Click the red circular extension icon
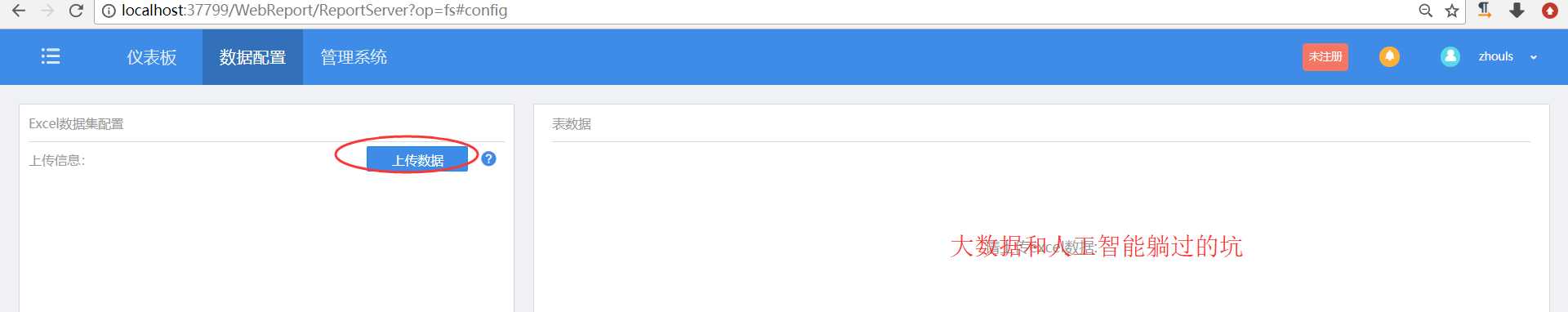Screen dimensions: 1568x312 1549,11
